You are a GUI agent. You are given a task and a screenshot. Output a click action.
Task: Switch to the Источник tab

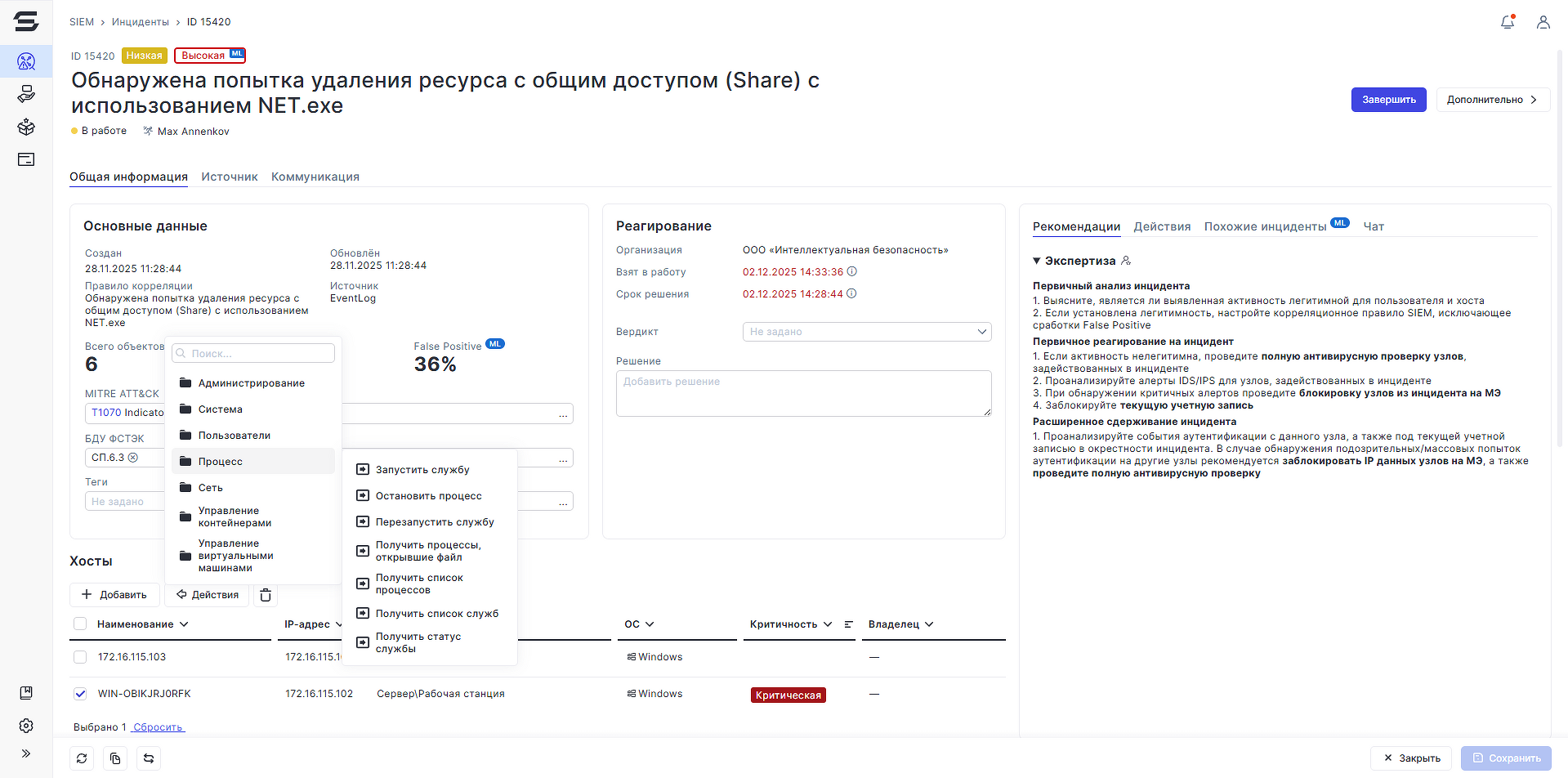[230, 177]
